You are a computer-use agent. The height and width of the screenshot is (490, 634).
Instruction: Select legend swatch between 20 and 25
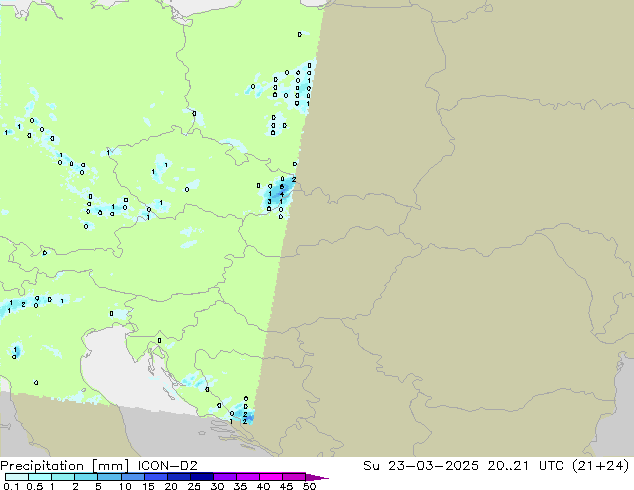[x=178, y=477]
